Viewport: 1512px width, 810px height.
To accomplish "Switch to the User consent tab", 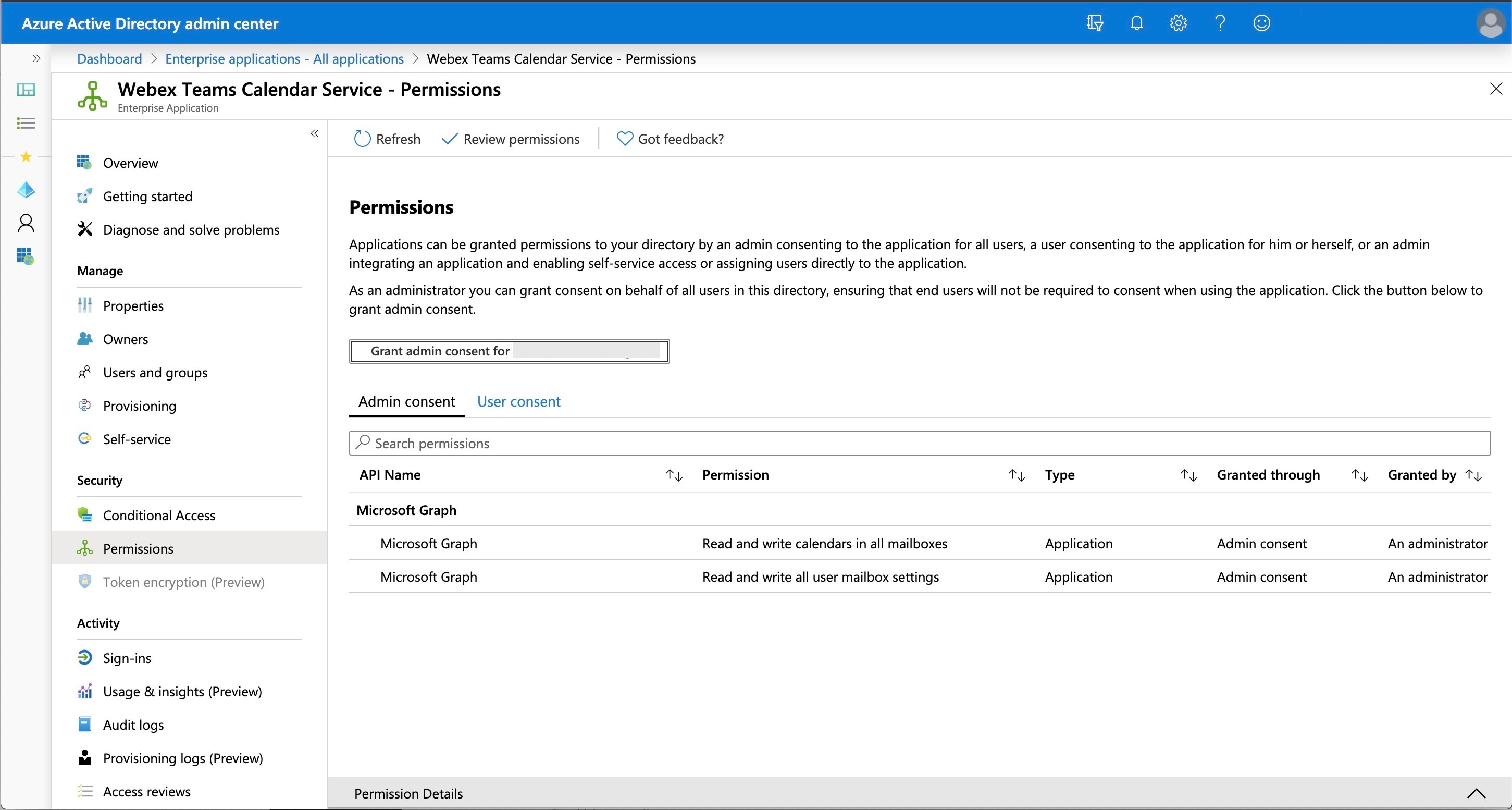I will pyautogui.click(x=519, y=402).
